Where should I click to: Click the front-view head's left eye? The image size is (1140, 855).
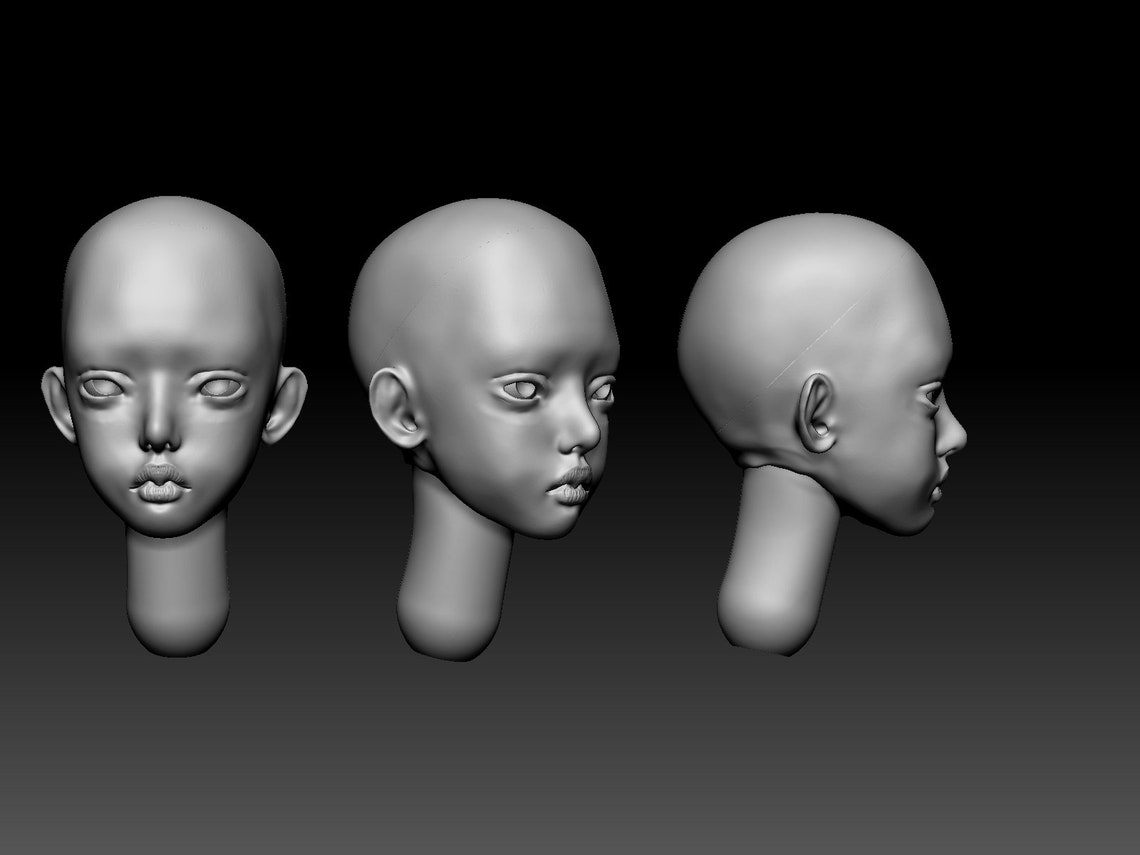101,388
